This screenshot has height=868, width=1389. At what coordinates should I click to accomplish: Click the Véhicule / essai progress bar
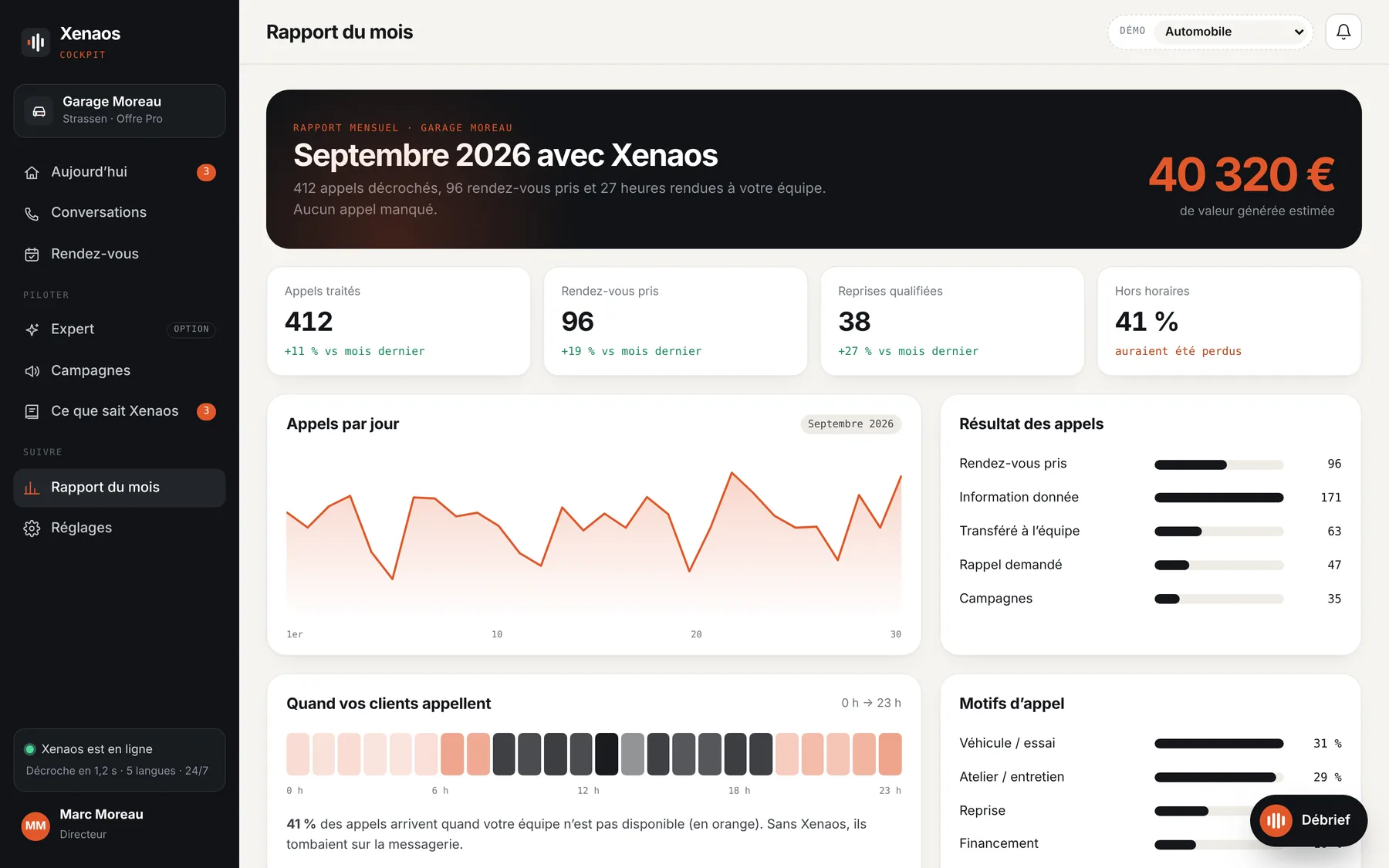point(1219,744)
